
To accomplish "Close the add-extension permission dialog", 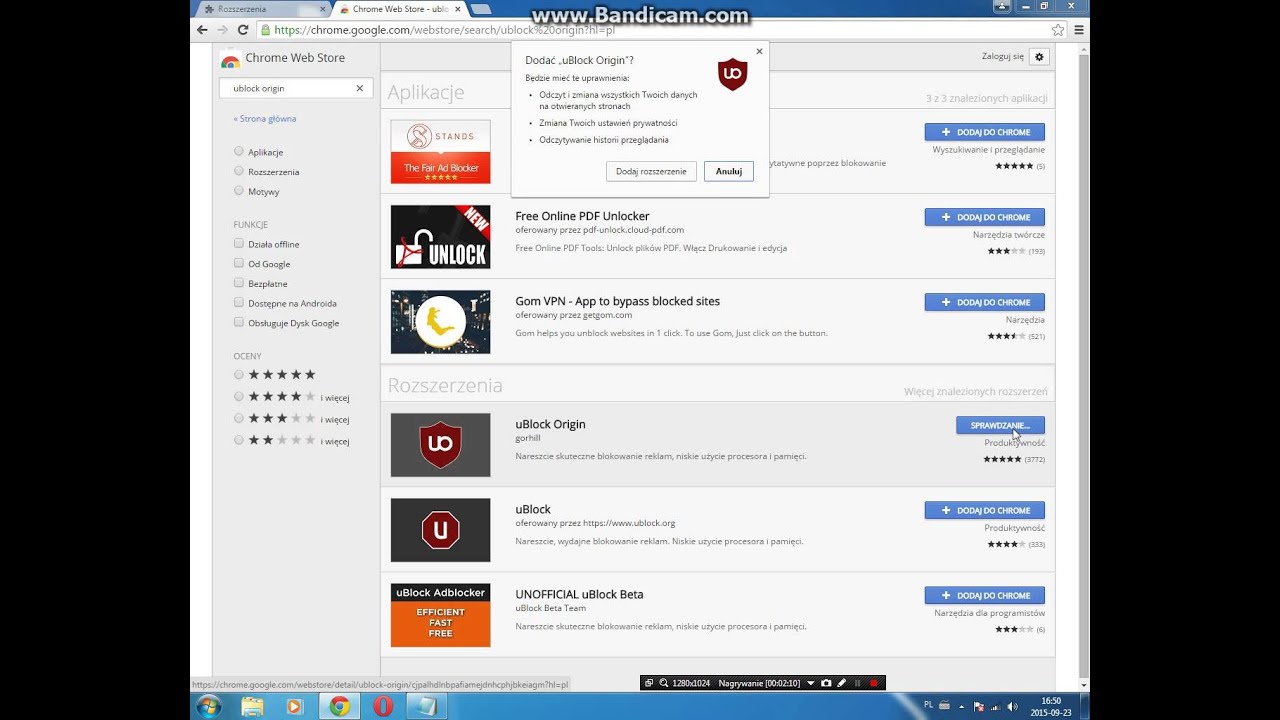I will tap(759, 51).
